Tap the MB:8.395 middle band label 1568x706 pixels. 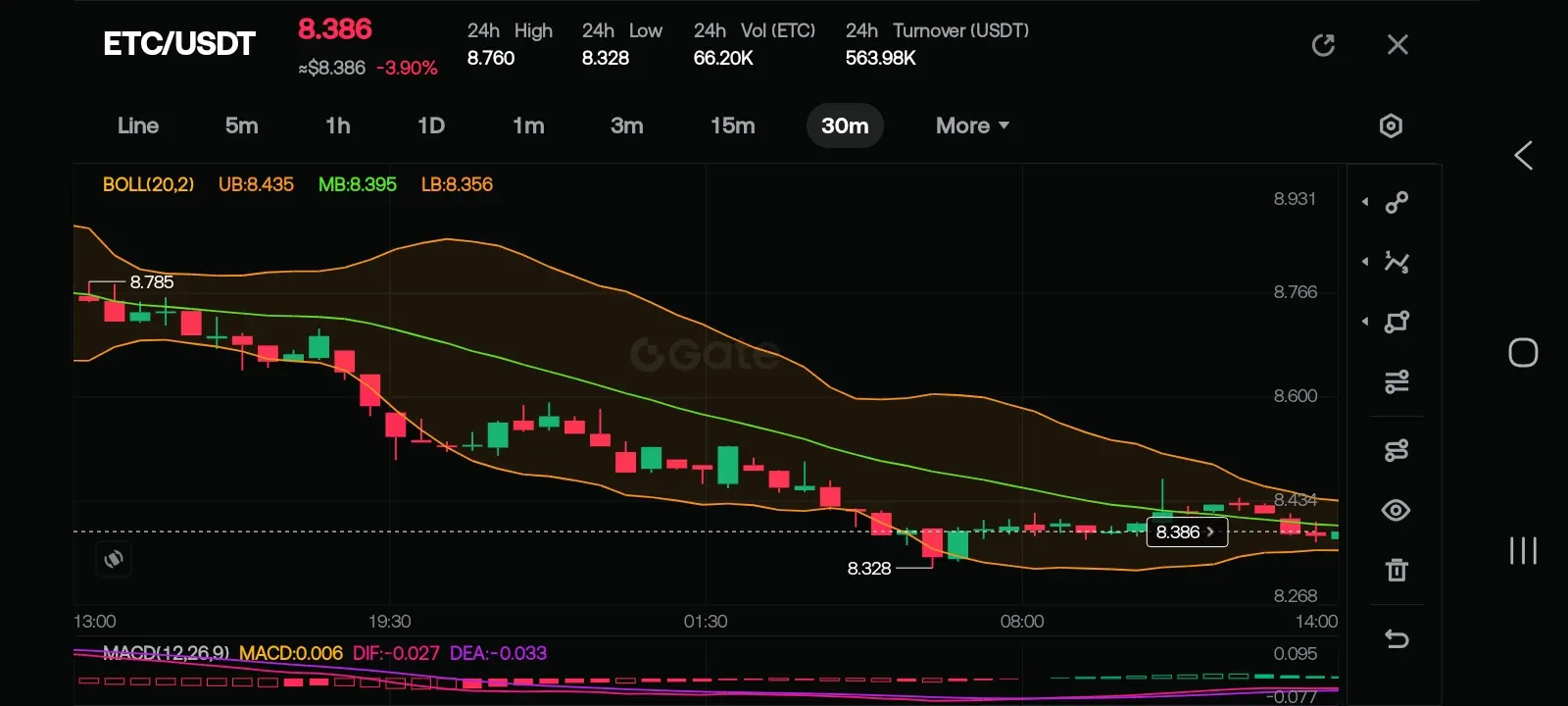pos(358,184)
